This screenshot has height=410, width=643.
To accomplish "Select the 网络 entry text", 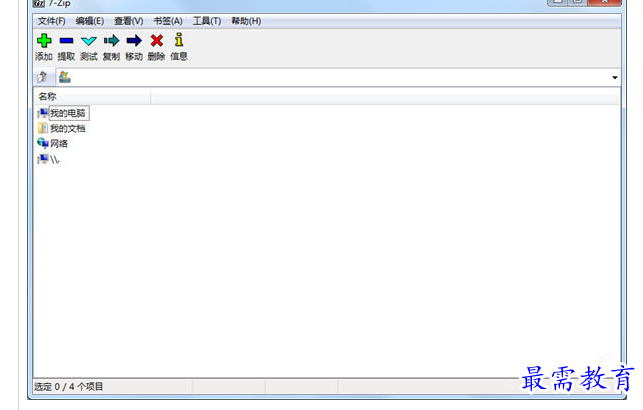I will 59,144.
